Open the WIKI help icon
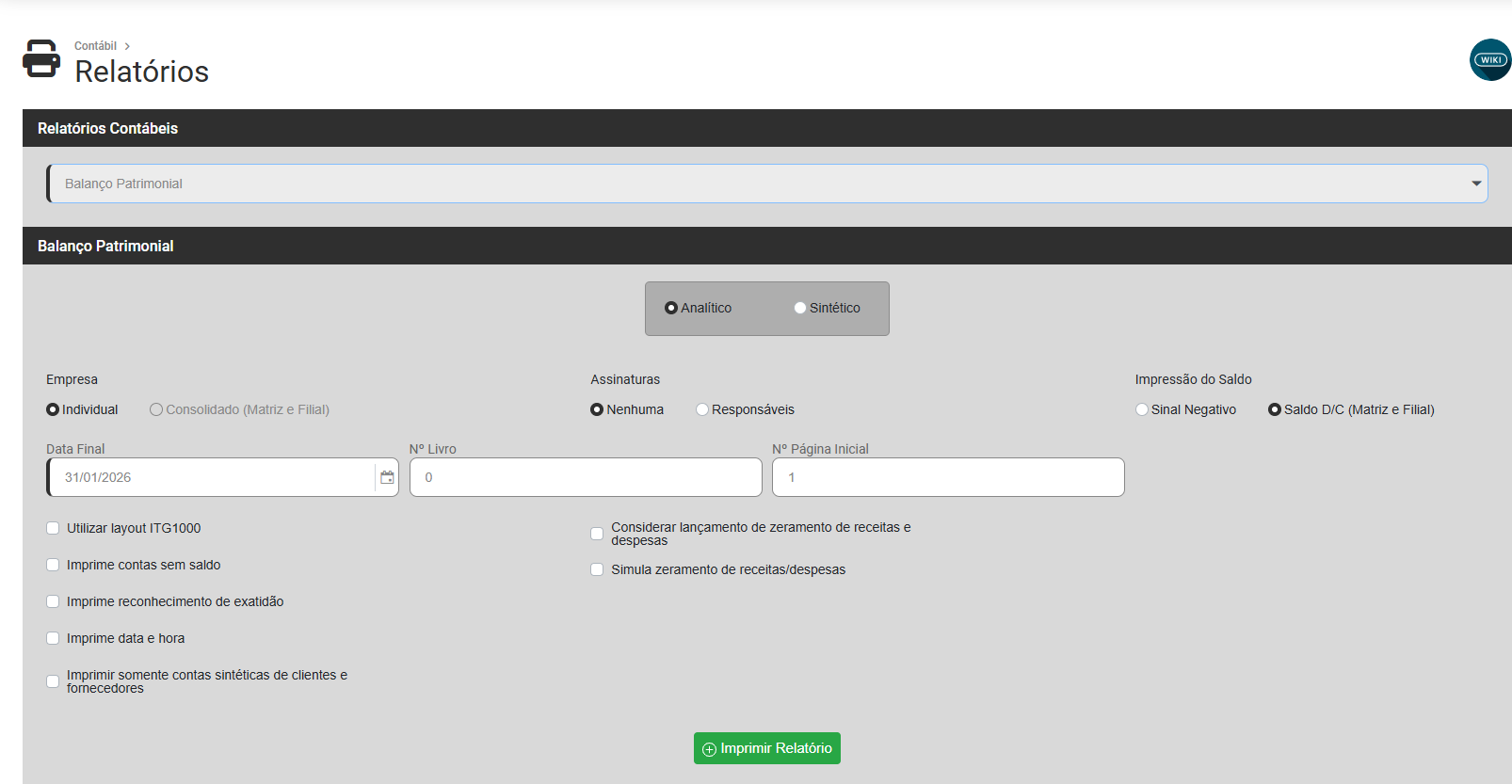 pos(1490,60)
